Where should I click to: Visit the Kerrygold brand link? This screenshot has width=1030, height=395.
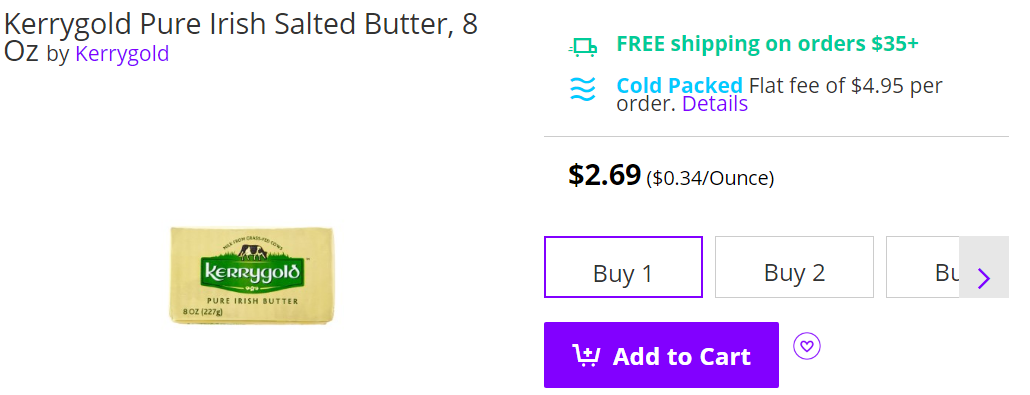click(x=122, y=53)
